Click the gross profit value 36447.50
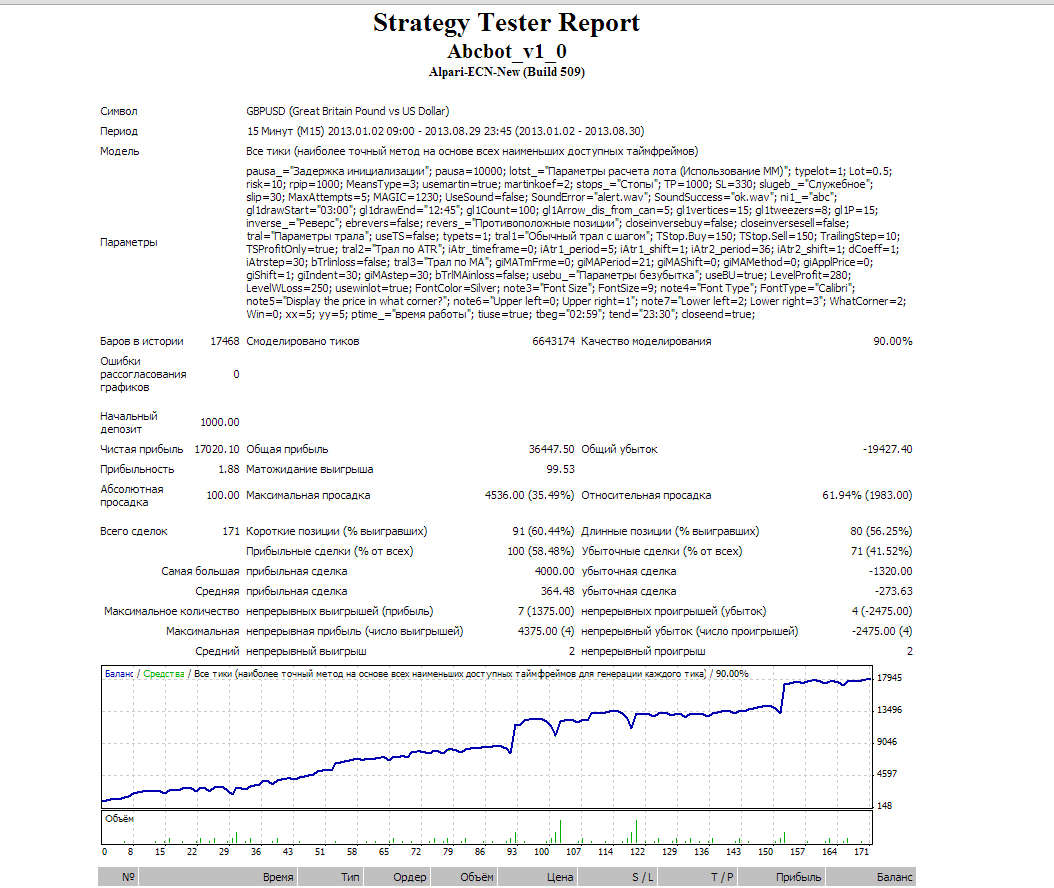Viewport: 1054px width, 888px height. click(551, 449)
